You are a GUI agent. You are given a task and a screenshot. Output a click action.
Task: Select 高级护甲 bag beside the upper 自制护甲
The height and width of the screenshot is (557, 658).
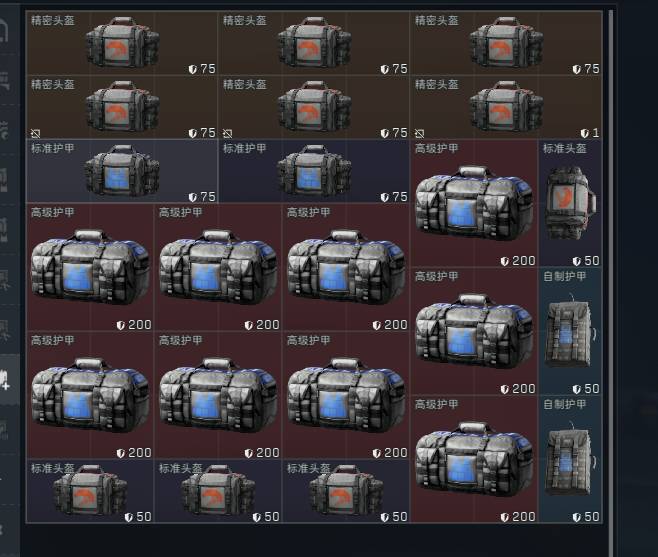(x=474, y=332)
